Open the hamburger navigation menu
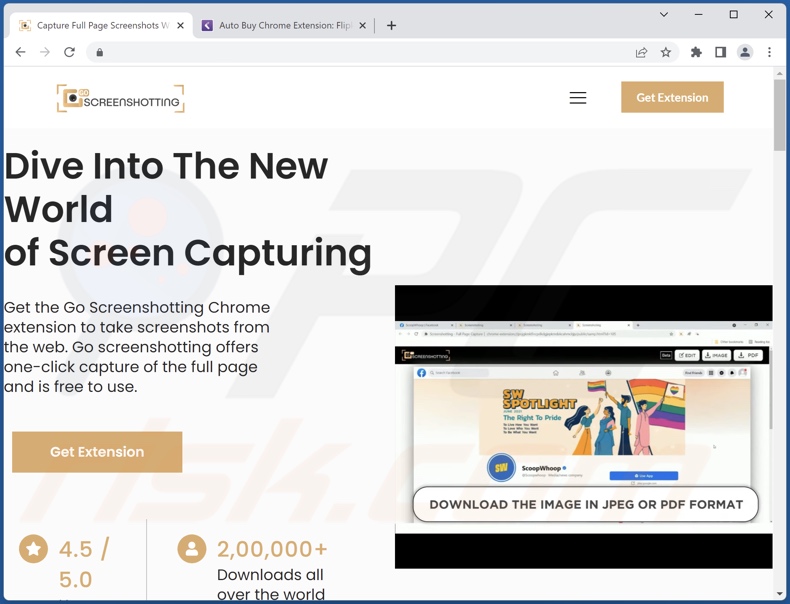Viewport: 790px width, 604px height. pos(578,98)
